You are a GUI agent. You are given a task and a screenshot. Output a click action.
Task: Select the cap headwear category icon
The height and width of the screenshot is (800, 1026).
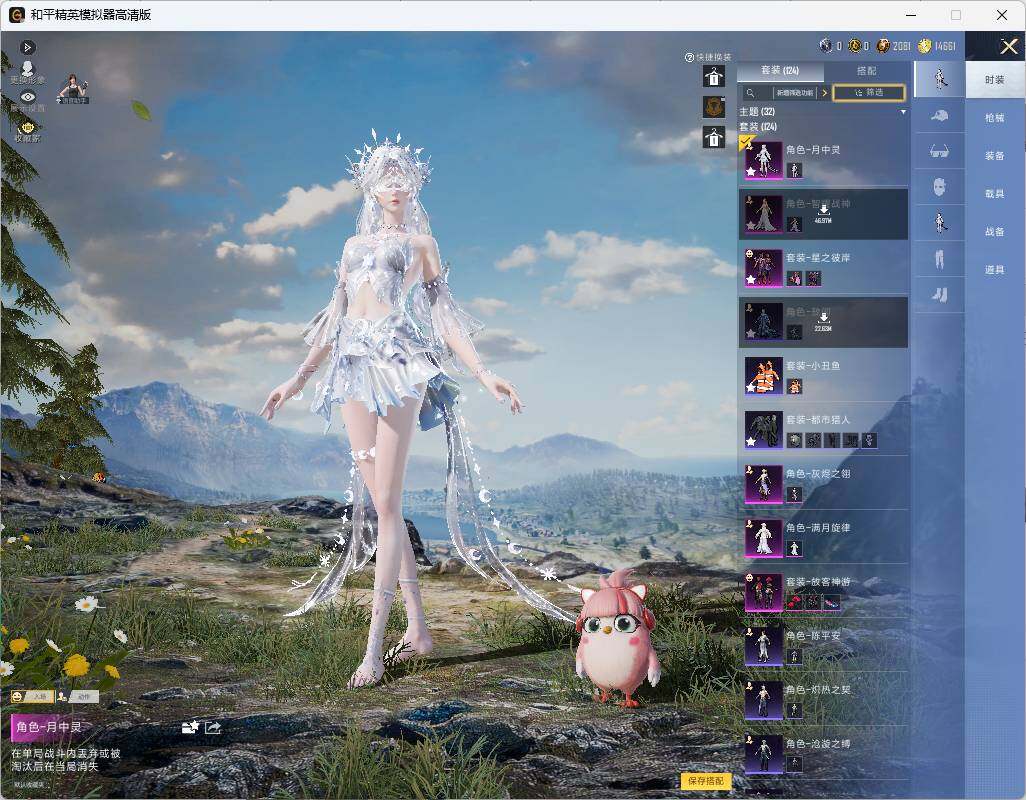[x=940, y=116]
